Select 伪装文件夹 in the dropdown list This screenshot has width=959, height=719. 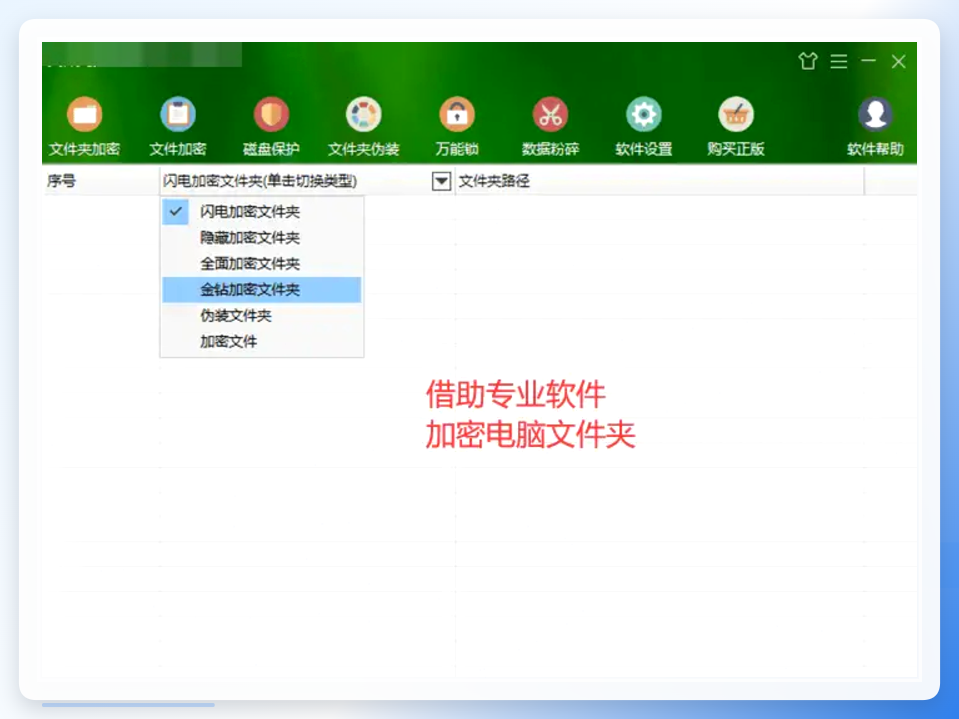262,315
